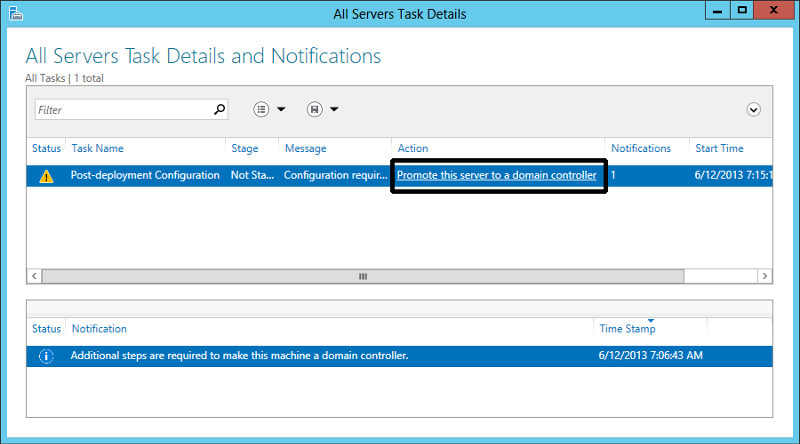
Task: Open the save query icon
Action: (315, 109)
